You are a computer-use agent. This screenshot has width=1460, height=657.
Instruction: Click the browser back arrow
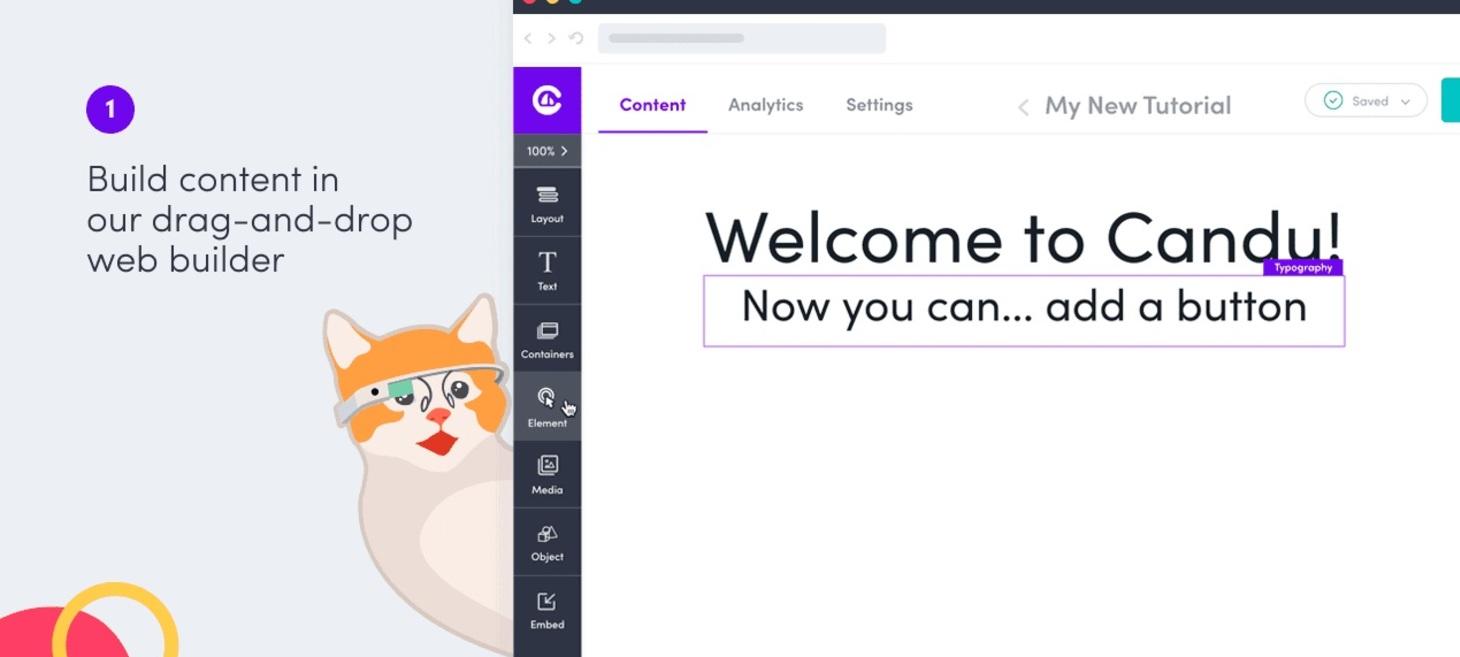(528, 38)
